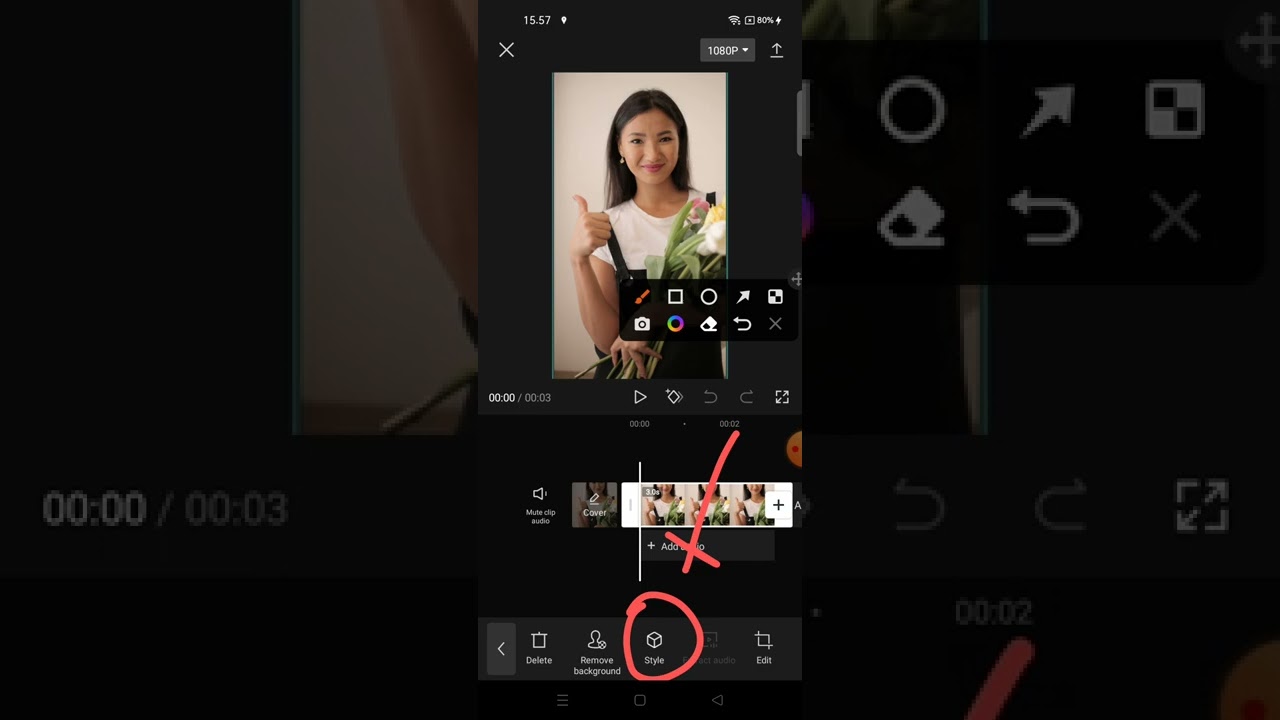This screenshot has width=1280, height=720.
Task: Select the mosaic checker tool
Action: pos(775,297)
